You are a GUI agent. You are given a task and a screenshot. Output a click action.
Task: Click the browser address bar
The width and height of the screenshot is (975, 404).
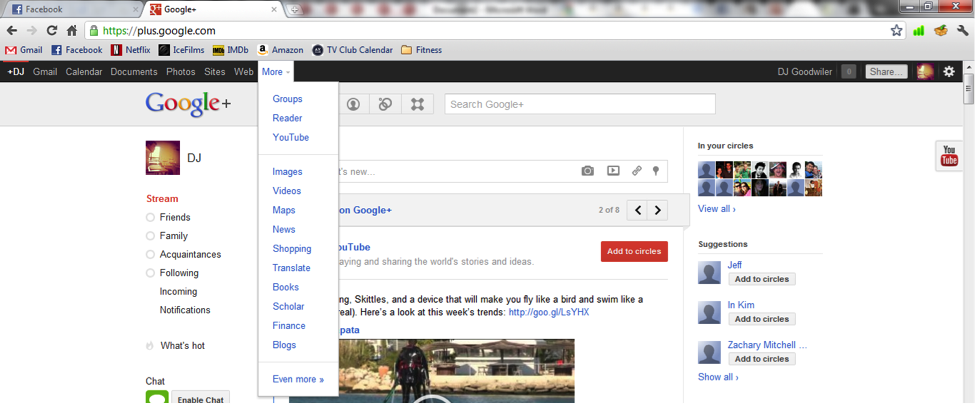pos(494,30)
